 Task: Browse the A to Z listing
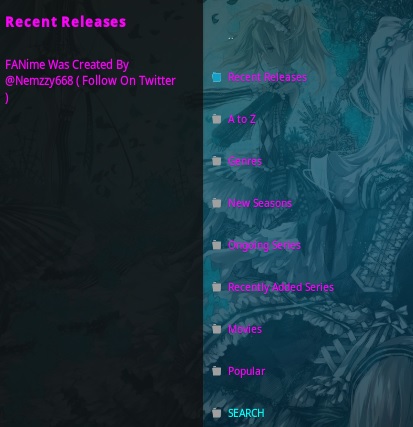pyautogui.click(x=242, y=119)
